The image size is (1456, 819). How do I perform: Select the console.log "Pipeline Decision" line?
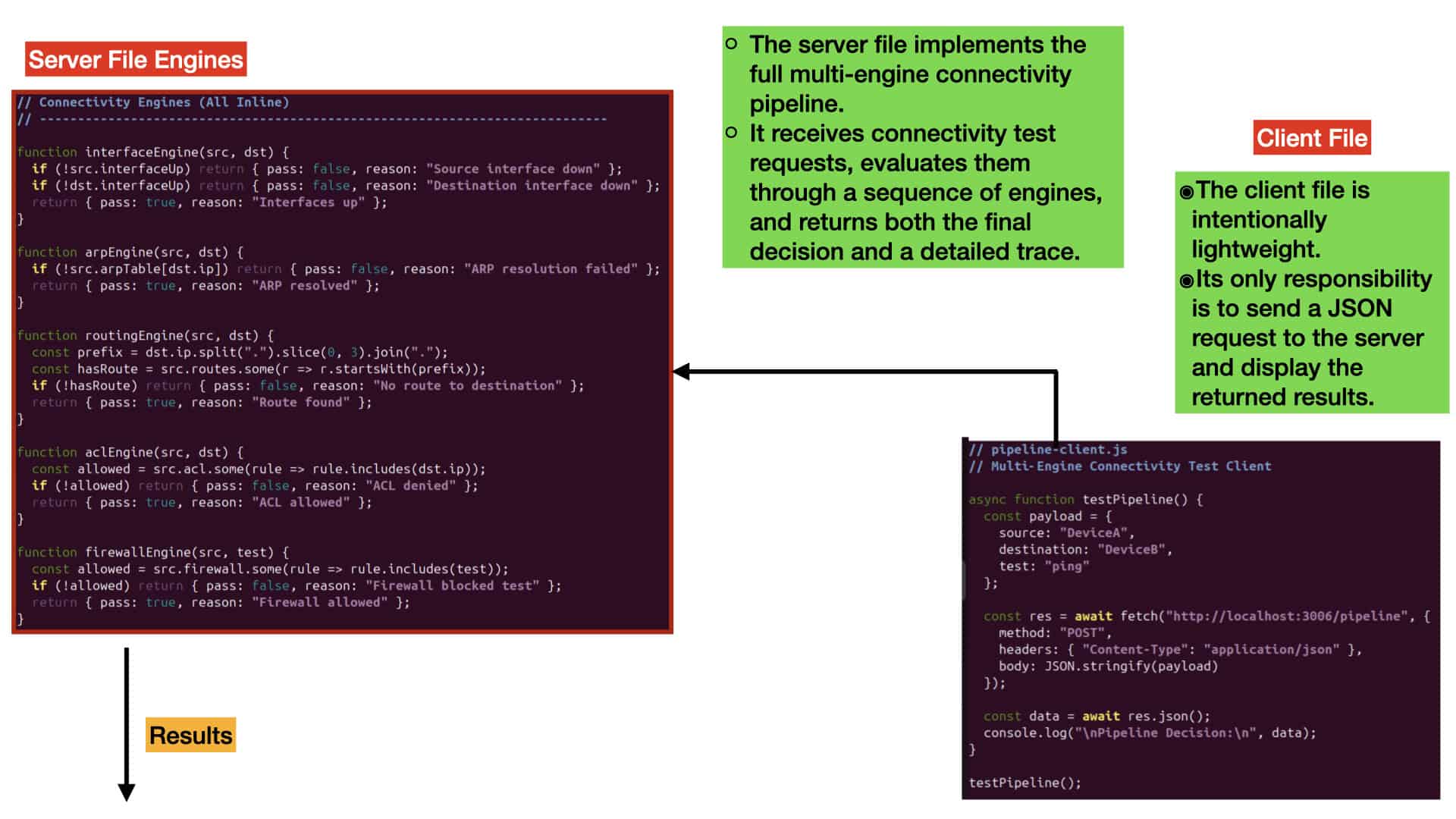(1150, 733)
